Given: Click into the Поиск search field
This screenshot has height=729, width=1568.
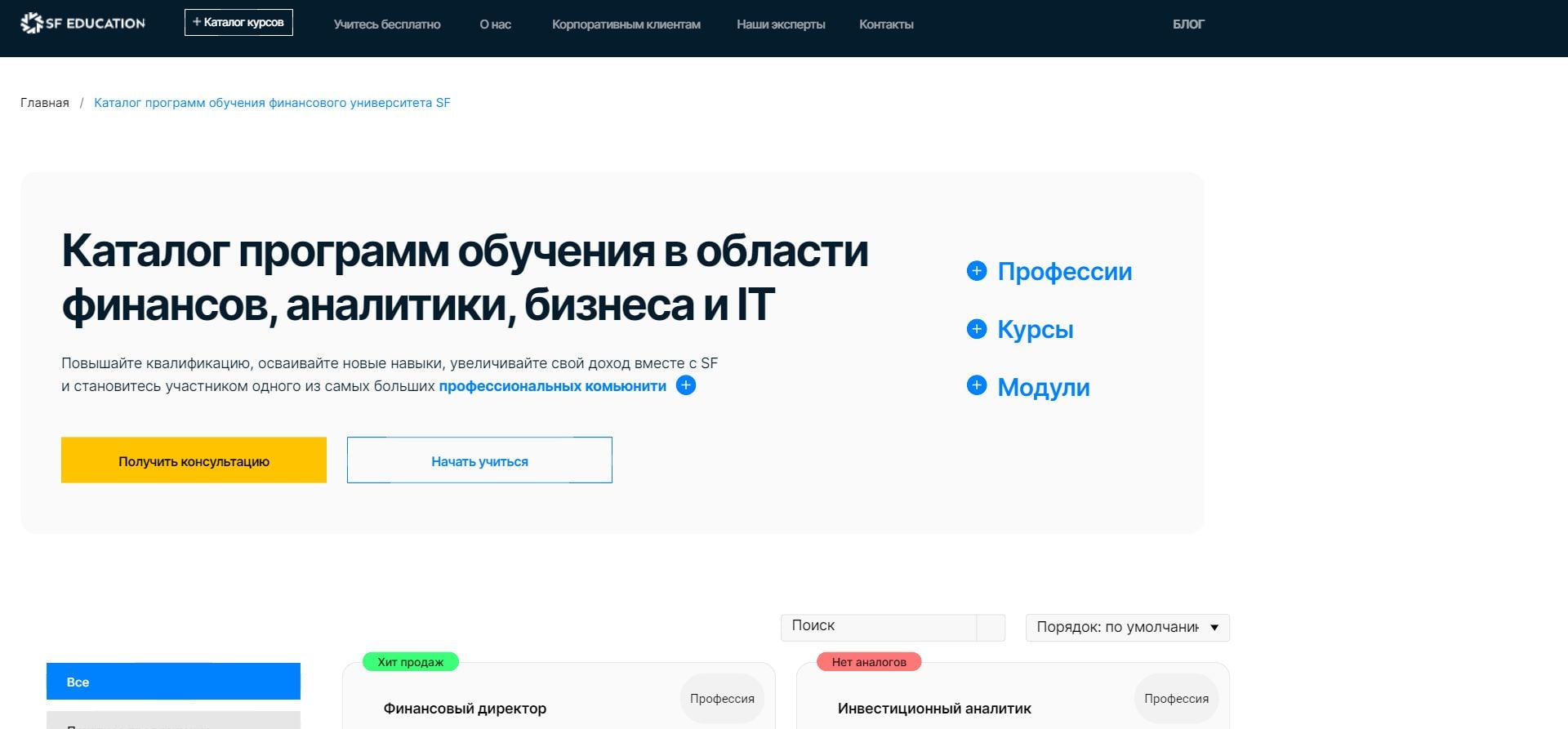Looking at the screenshot, I should point(879,626).
